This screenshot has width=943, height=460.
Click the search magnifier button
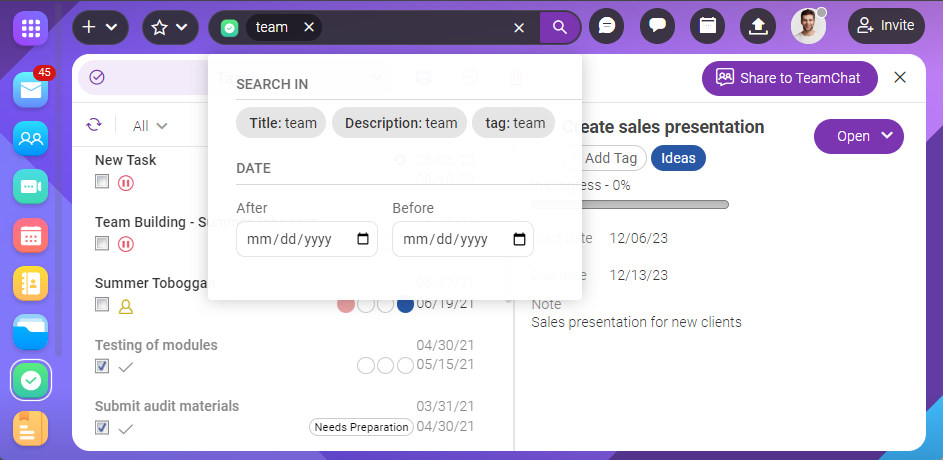[560, 28]
